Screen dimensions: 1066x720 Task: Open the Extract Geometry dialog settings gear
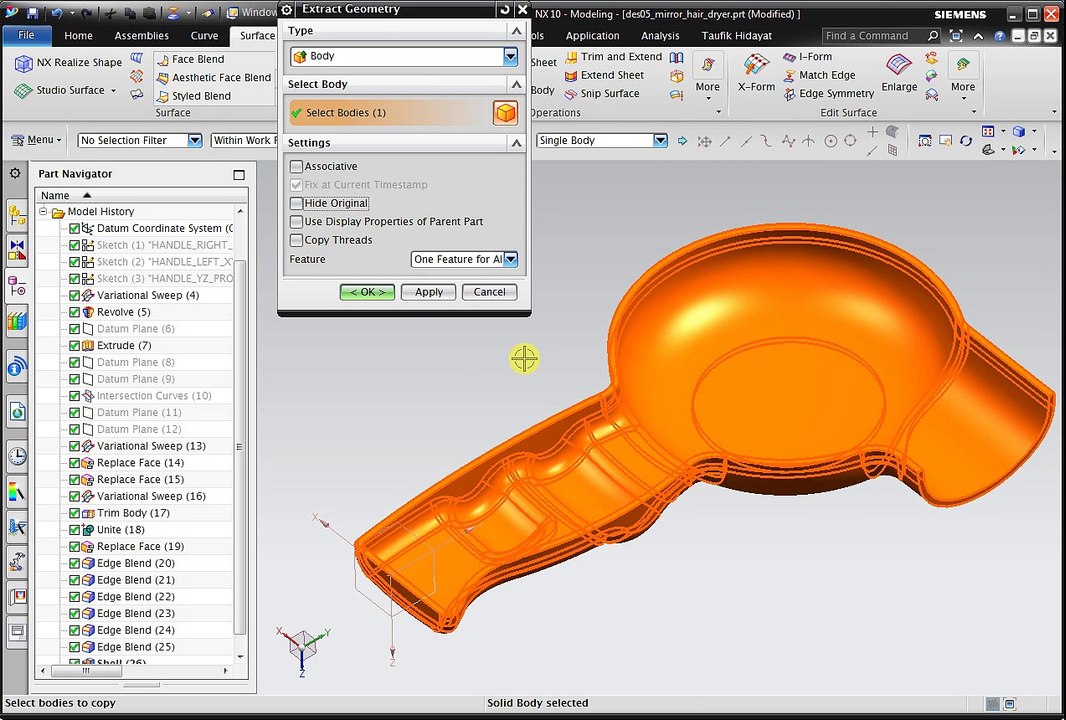pyautogui.click(x=287, y=9)
